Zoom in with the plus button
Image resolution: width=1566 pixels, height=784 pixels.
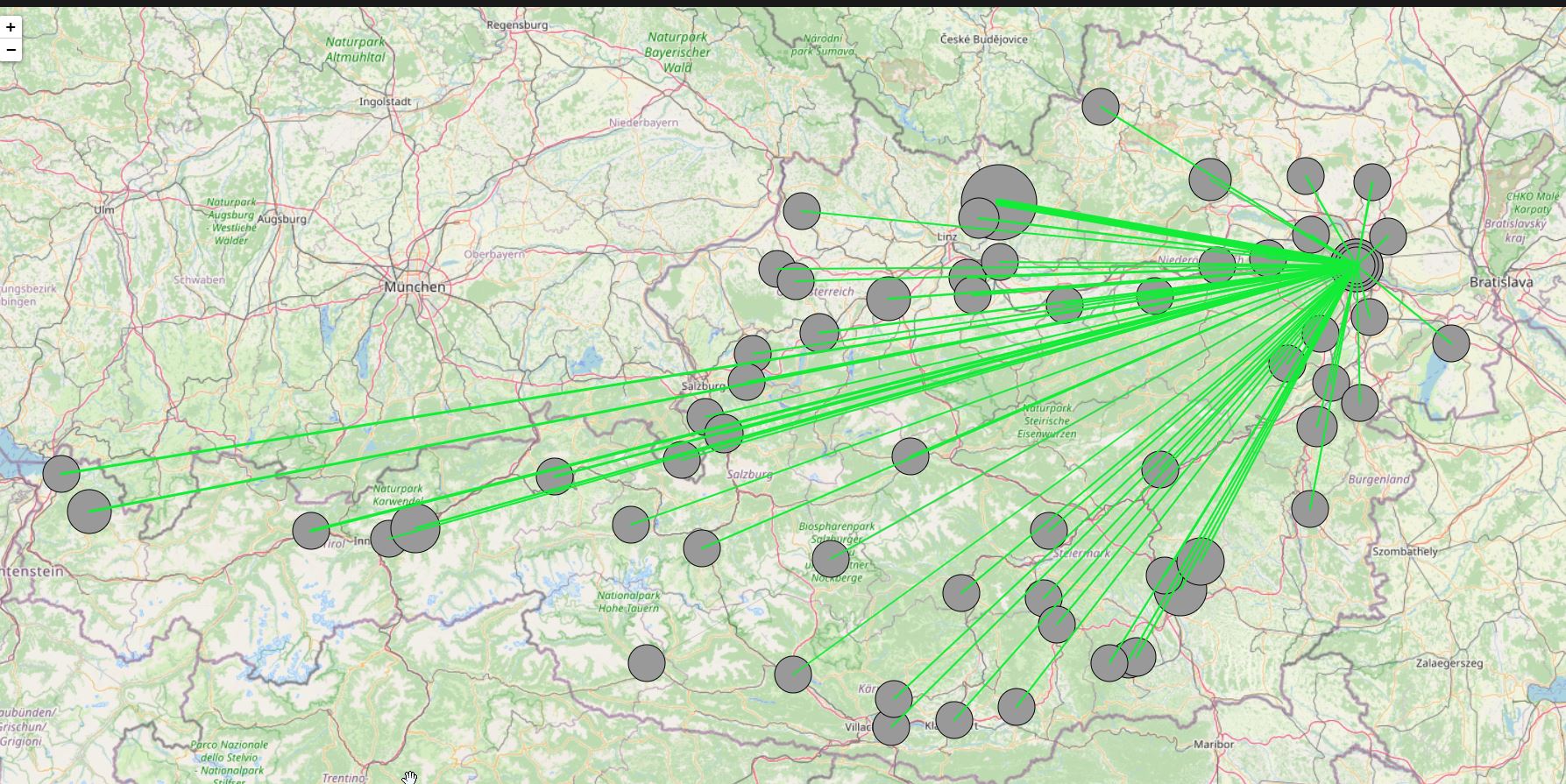coord(11,27)
